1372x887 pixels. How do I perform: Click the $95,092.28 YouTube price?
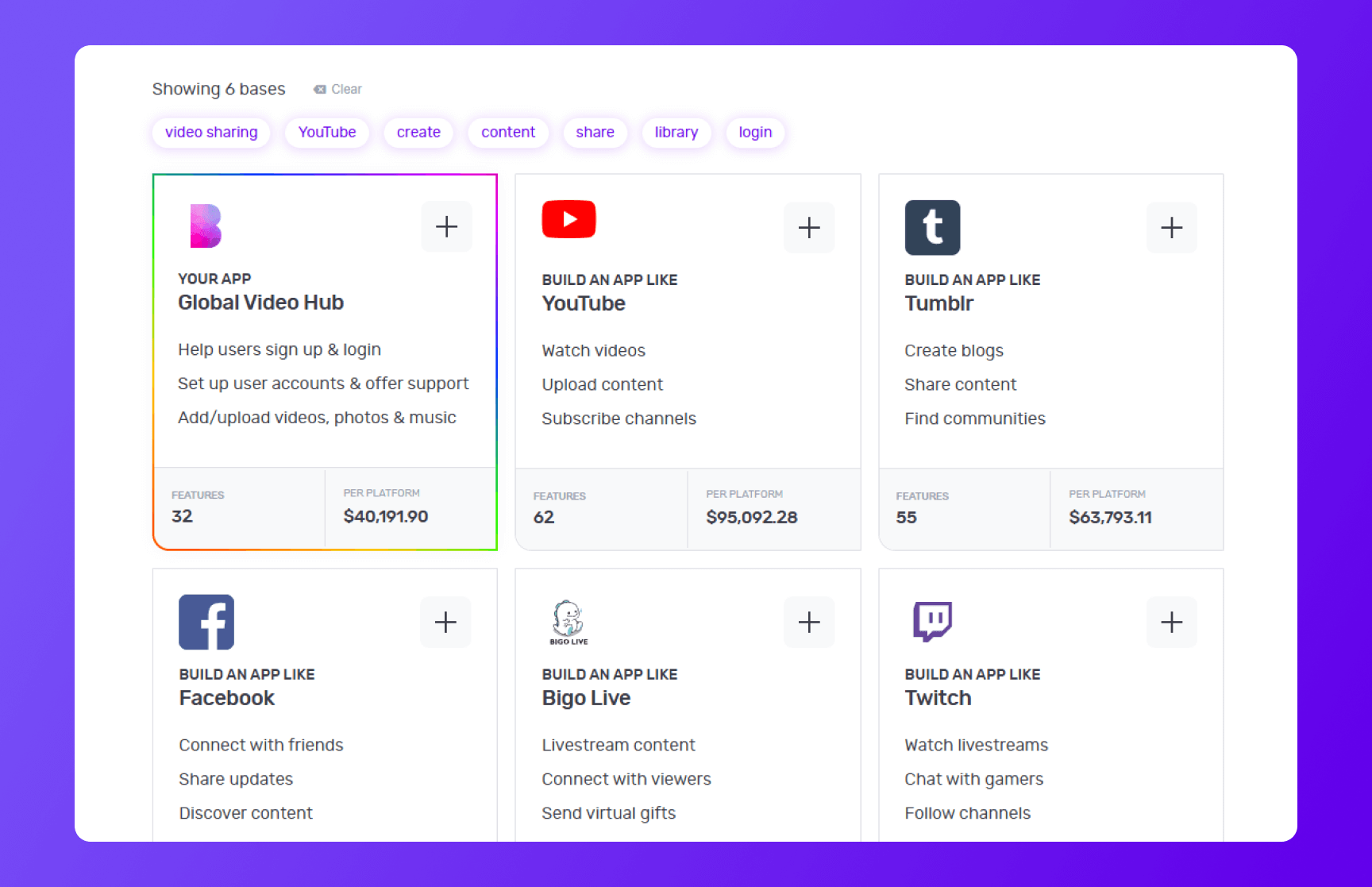pyautogui.click(x=751, y=517)
